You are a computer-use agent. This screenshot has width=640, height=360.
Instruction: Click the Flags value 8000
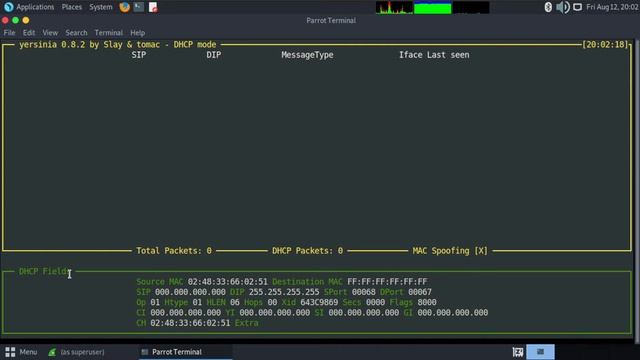(427, 302)
